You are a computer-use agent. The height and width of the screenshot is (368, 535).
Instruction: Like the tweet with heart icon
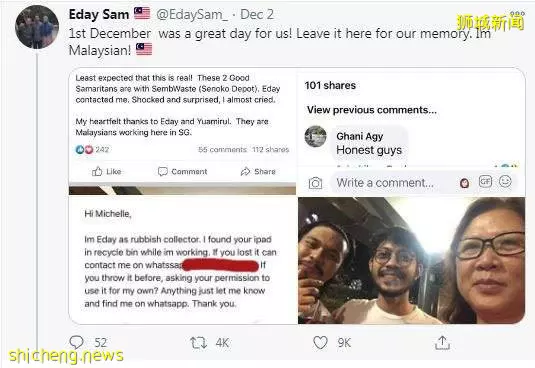[x=320, y=342]
